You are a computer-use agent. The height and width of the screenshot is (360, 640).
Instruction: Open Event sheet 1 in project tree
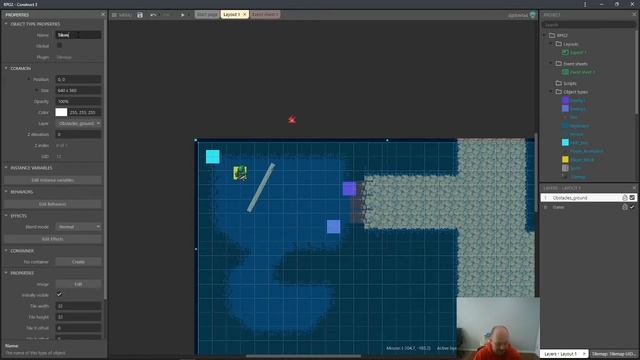[579, 72]
